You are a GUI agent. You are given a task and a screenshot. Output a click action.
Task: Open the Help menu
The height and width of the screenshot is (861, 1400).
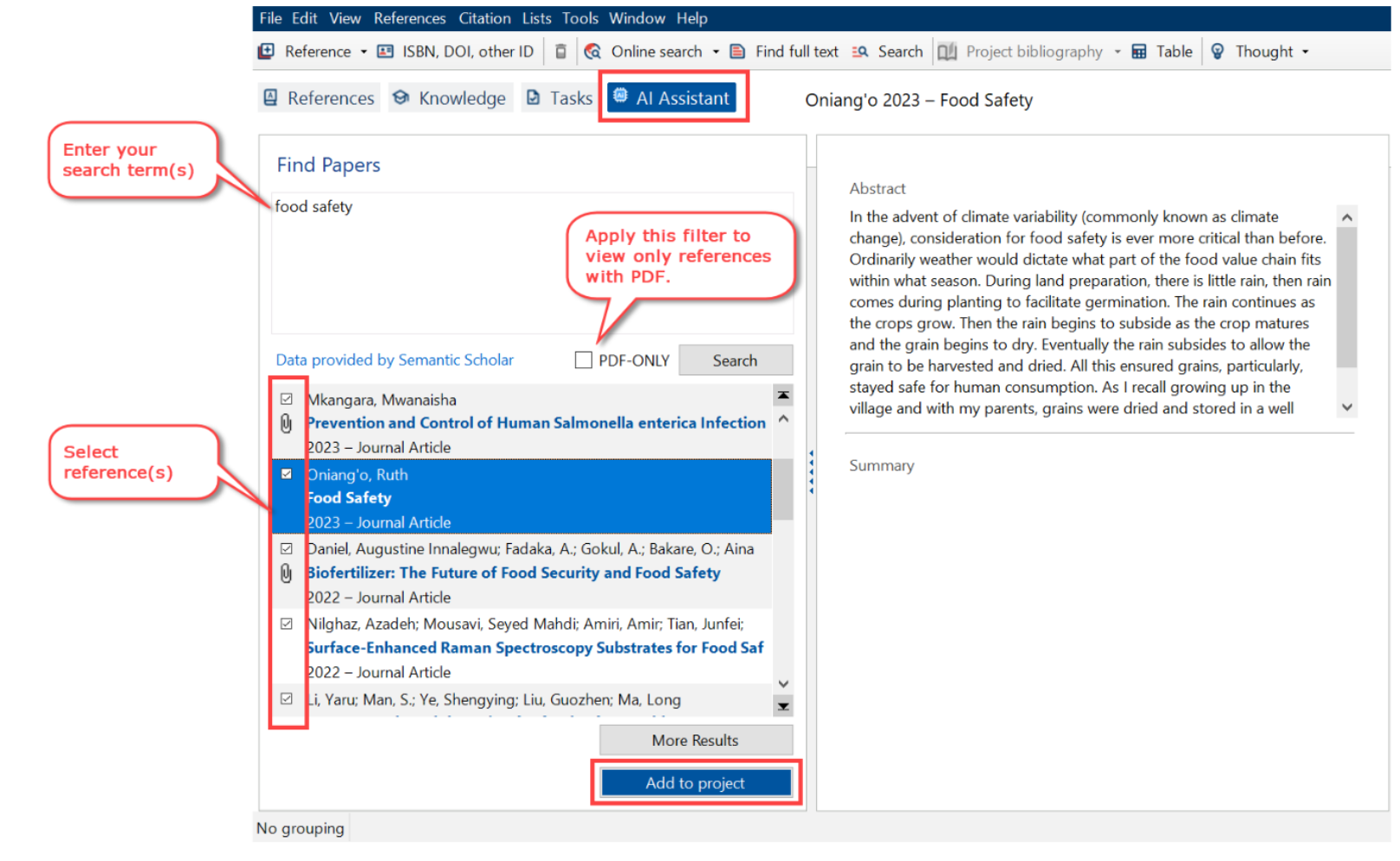coord(691,18)
